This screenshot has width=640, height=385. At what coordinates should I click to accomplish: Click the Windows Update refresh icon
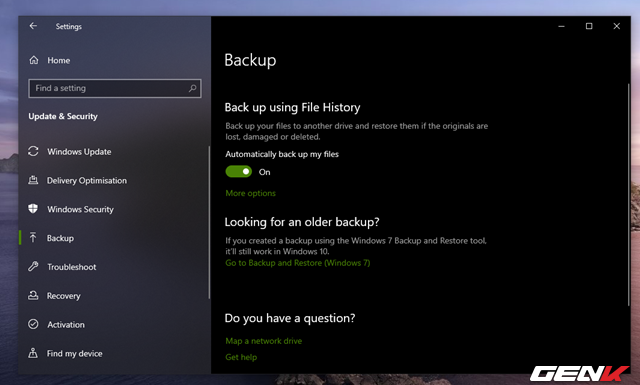pyautogui.click(x=33, y=151)
